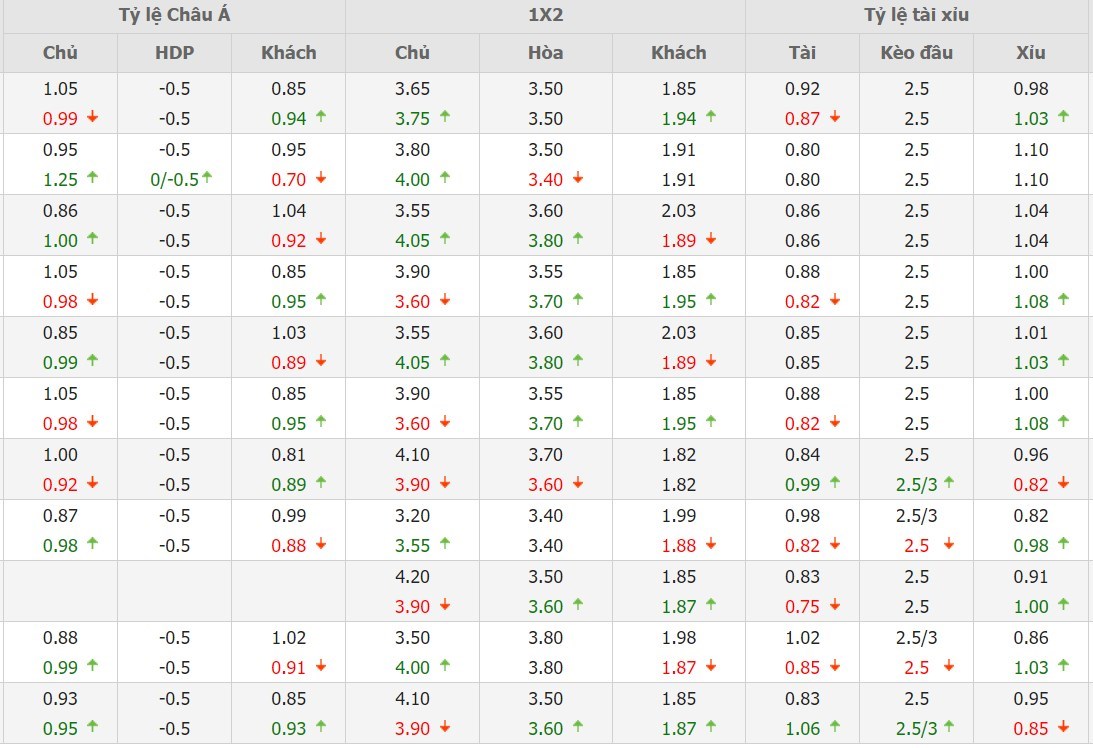Click the red down arrow beside 0.70
Screen dimensions: 1093x748
coord(321,179)
